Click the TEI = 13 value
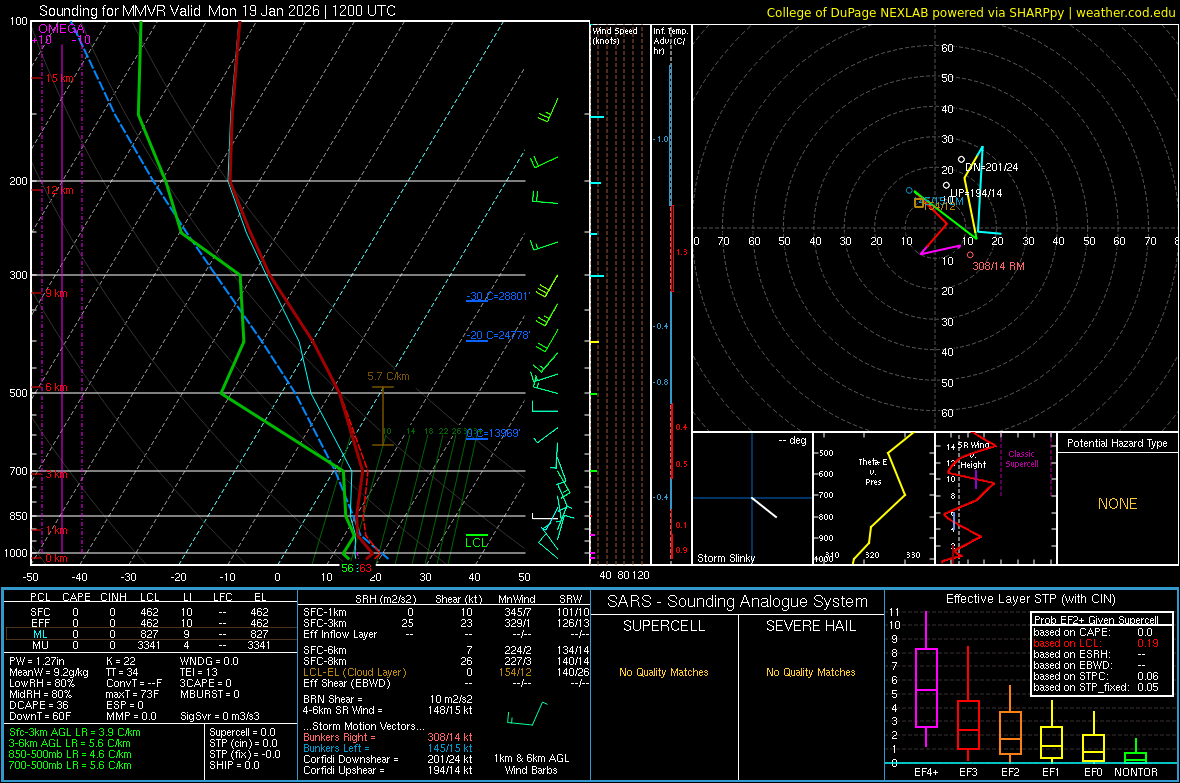 click(199, 672)
